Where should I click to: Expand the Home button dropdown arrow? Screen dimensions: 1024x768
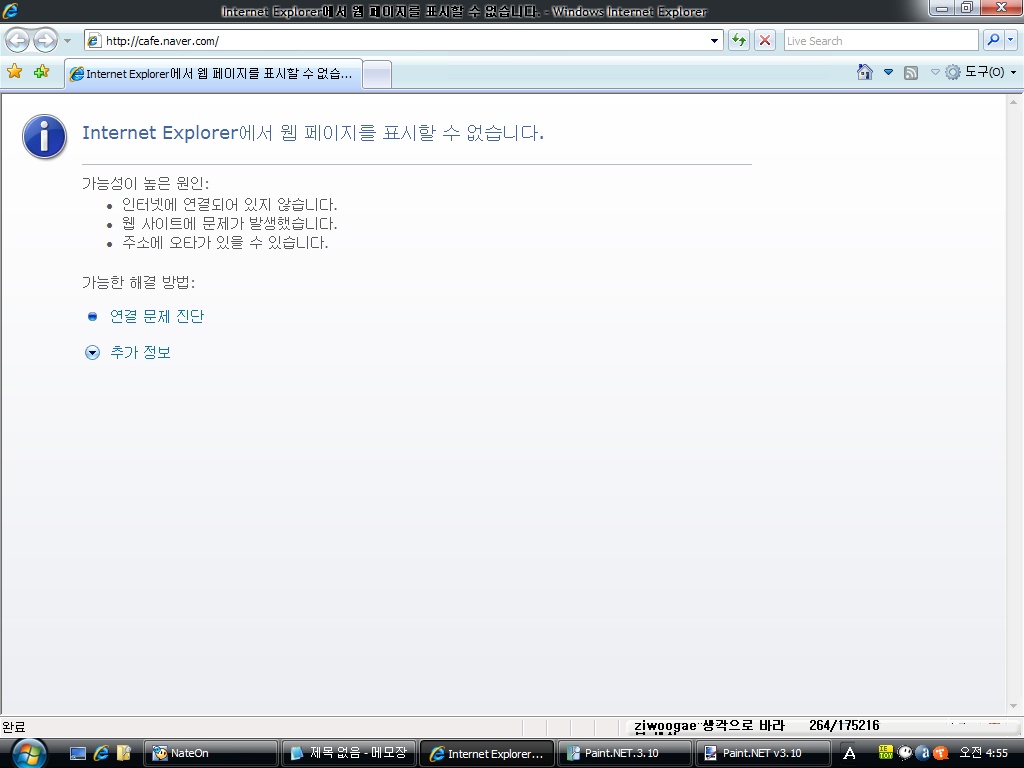pos(888,72)
